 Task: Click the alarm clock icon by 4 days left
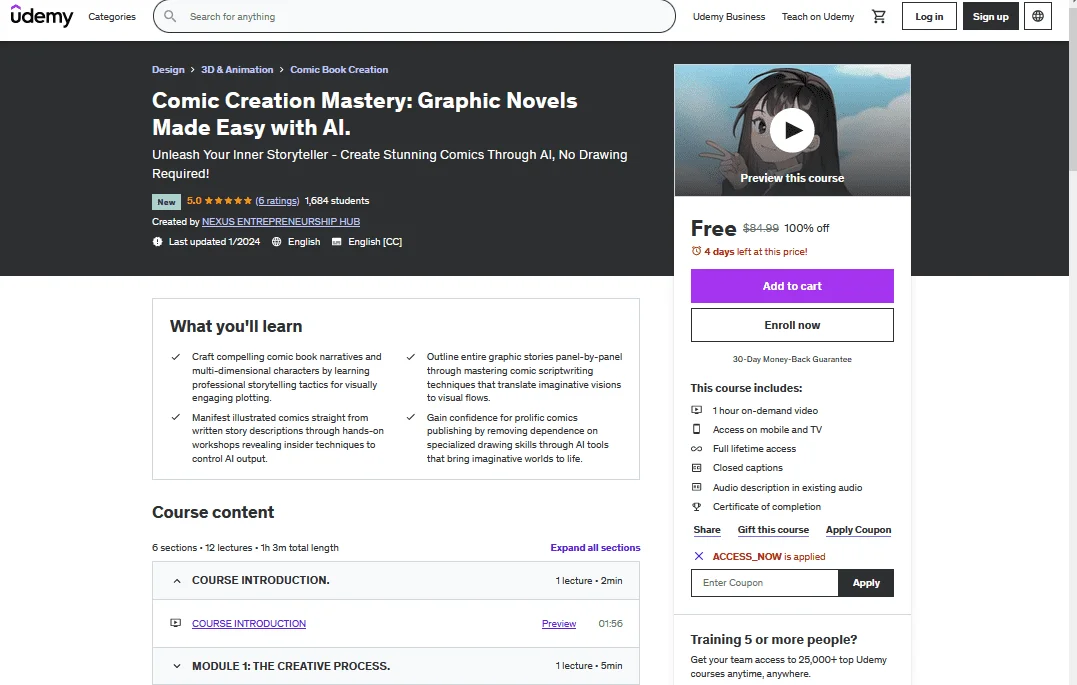(696, 251)
